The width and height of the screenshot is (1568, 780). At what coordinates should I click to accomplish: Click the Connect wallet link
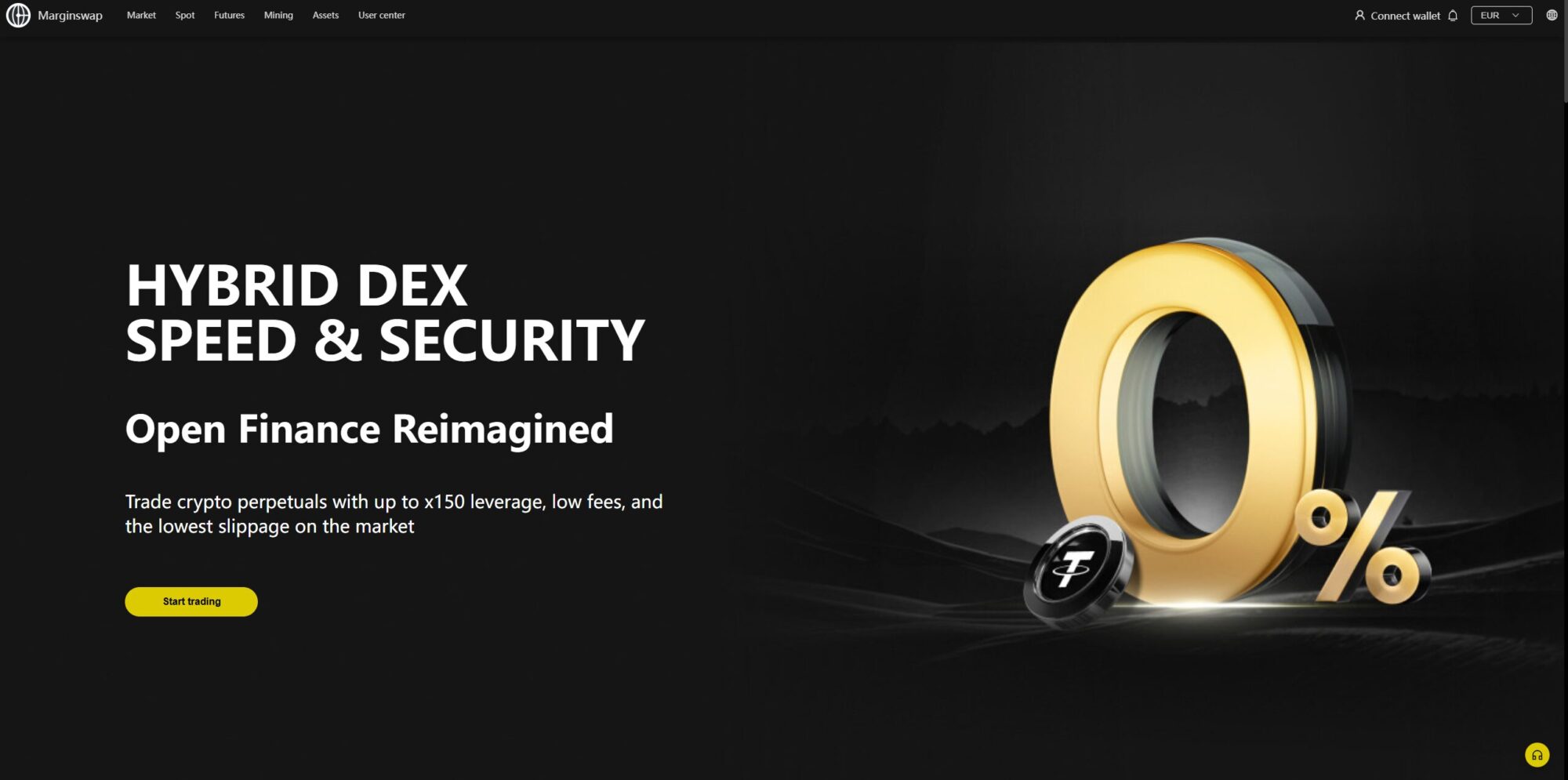coord(1405,16)
